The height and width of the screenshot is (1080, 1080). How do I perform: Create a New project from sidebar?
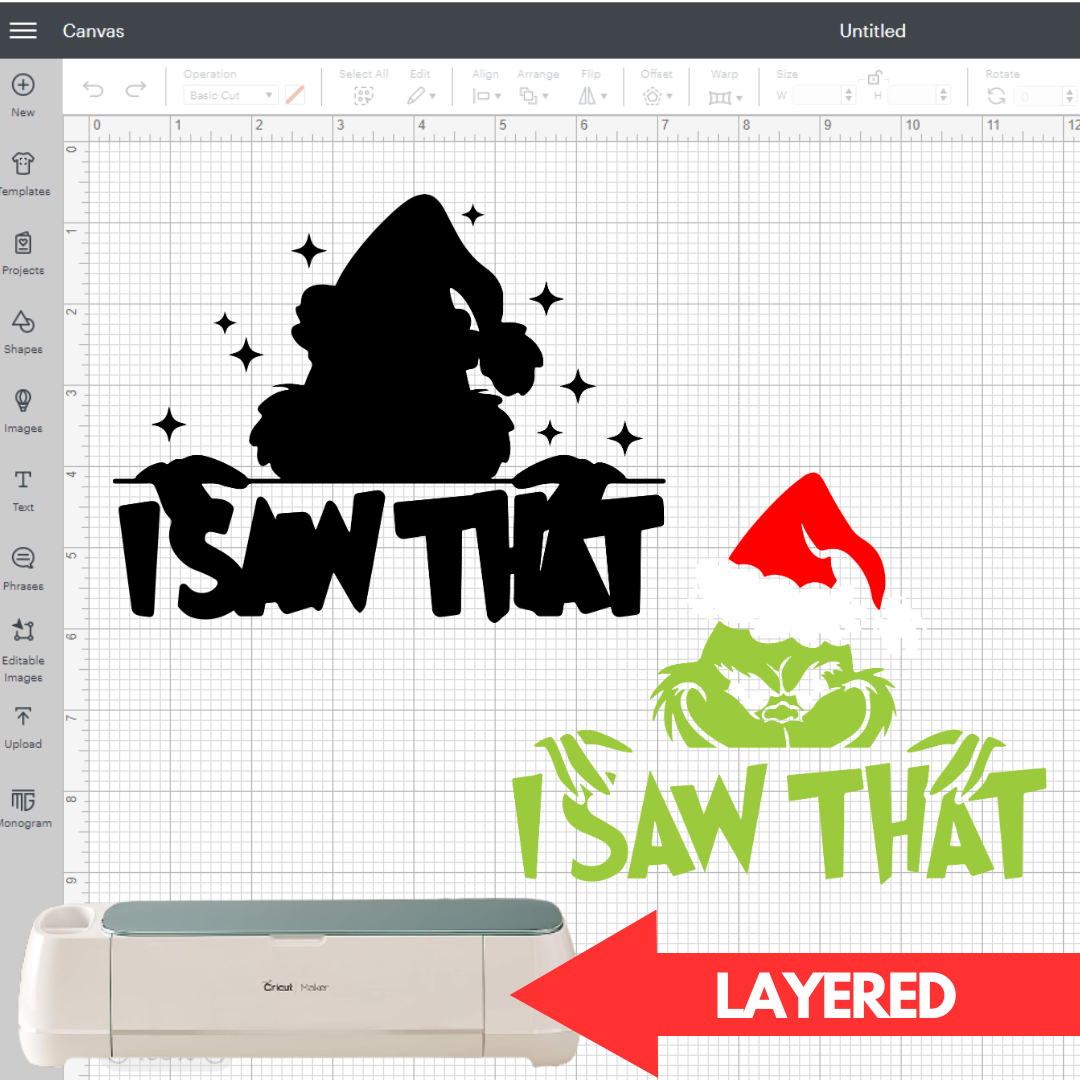click(23, 95)
